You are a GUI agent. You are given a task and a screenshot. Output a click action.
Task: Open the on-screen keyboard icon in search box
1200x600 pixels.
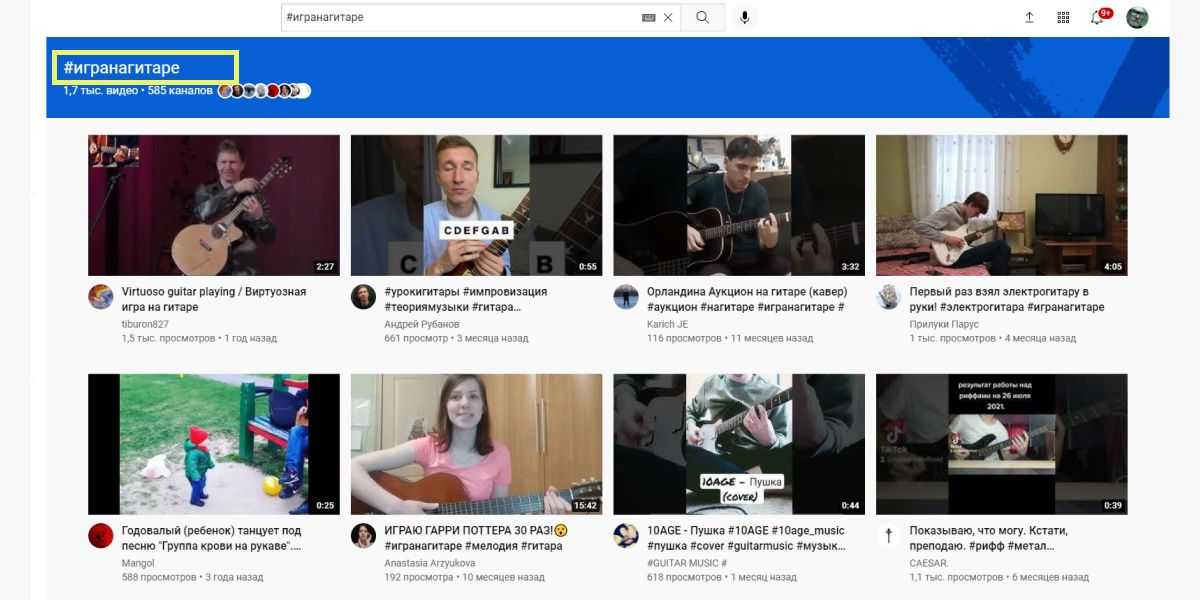coord(648,17)
